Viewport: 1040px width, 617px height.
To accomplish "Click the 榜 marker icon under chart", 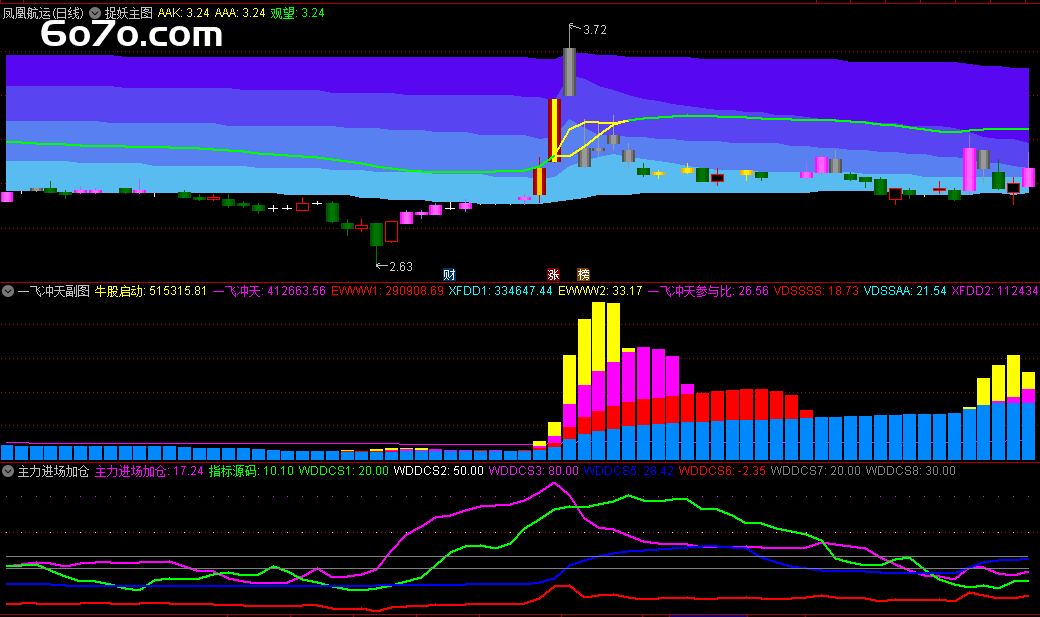I will 583,275.
